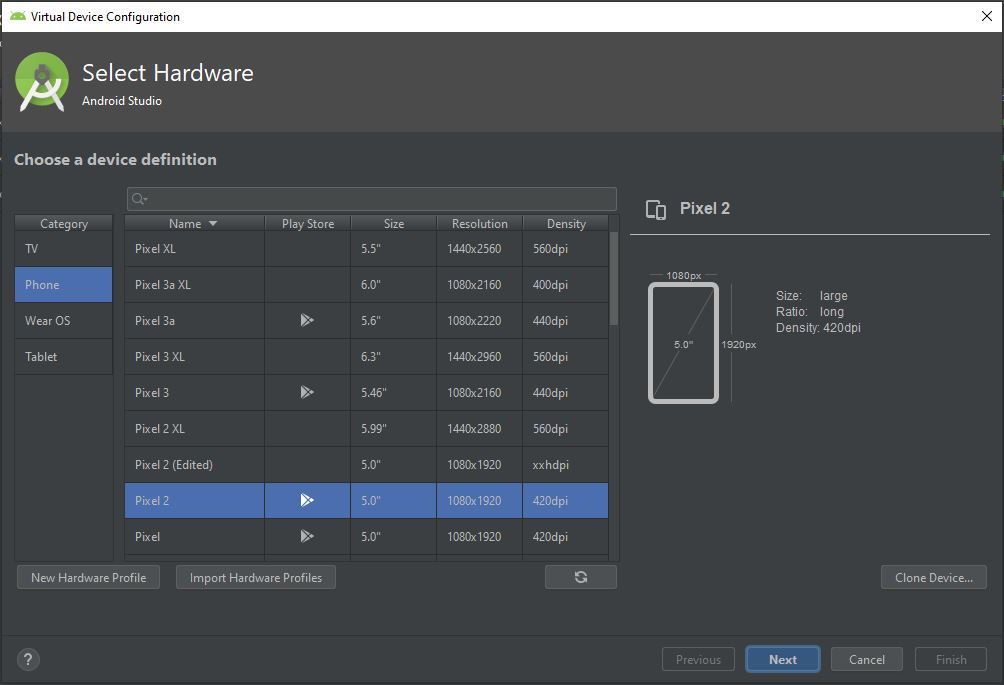Screen dimensions: 1004x685
Task: Sort by Size column header
Action: tap(394, 223)
